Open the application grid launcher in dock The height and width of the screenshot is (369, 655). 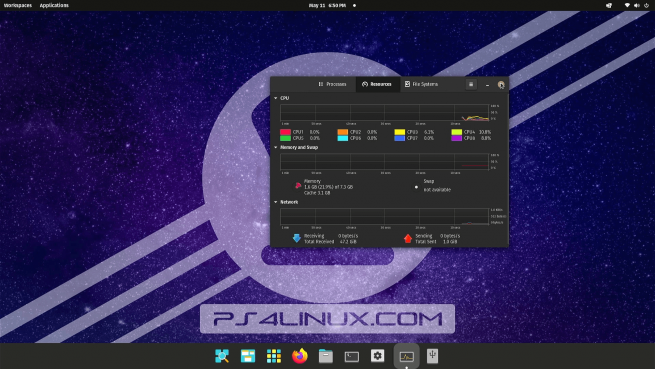[x=274, y=356]
